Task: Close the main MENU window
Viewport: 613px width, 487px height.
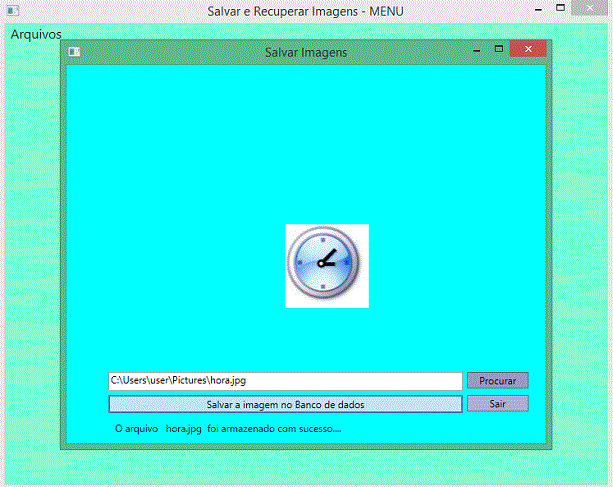Action: coord(589,8)
